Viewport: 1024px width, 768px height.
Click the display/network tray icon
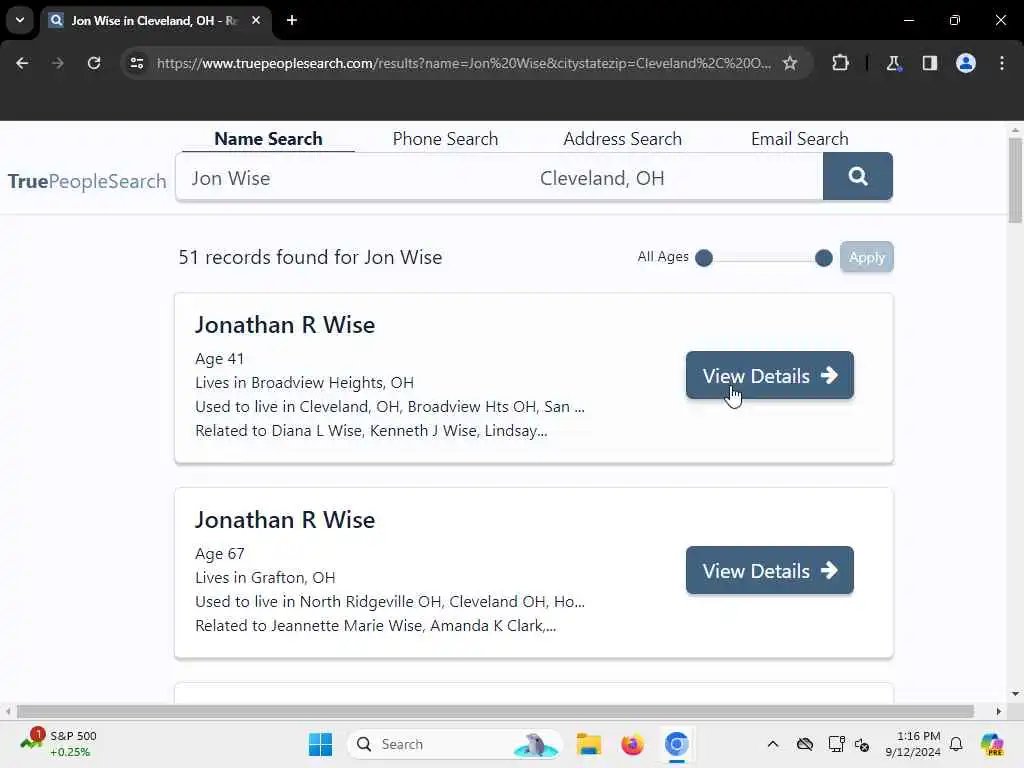pos(836,744)
